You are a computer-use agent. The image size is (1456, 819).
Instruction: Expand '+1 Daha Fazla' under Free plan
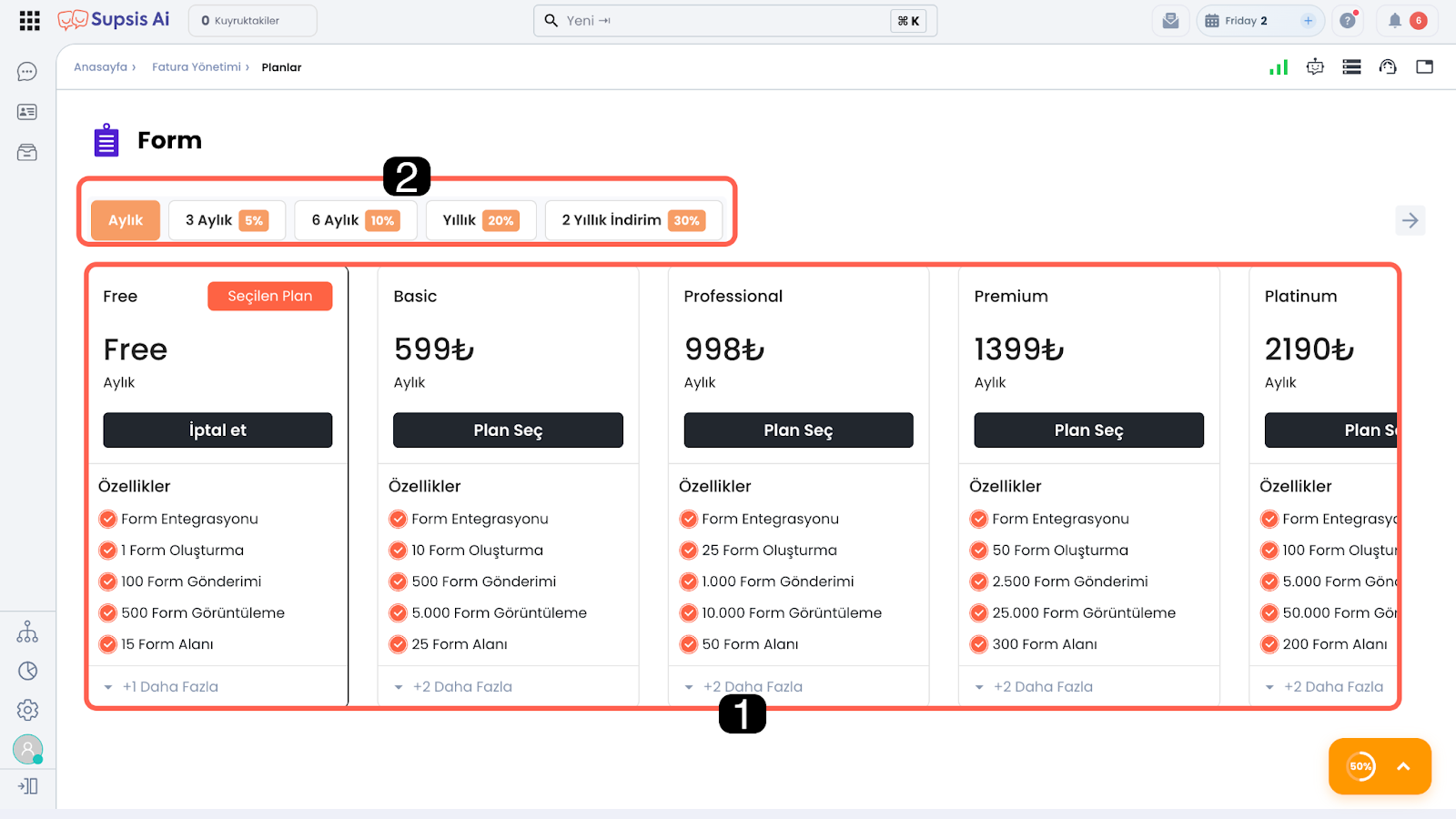tap(169, 687)
